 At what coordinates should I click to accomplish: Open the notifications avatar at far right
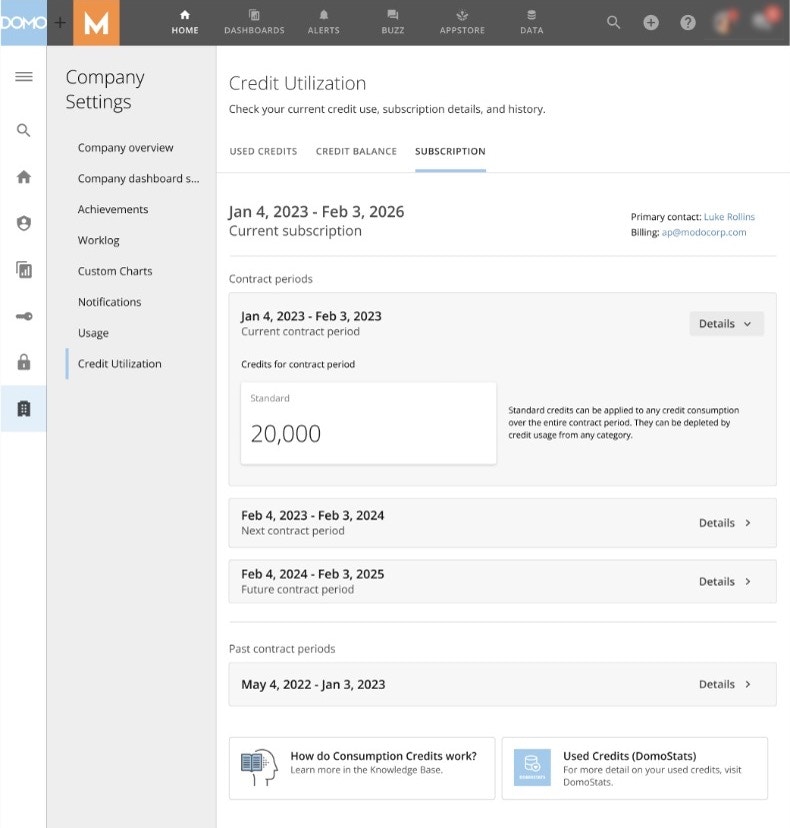pyautogui.click(x=764, y=20)
